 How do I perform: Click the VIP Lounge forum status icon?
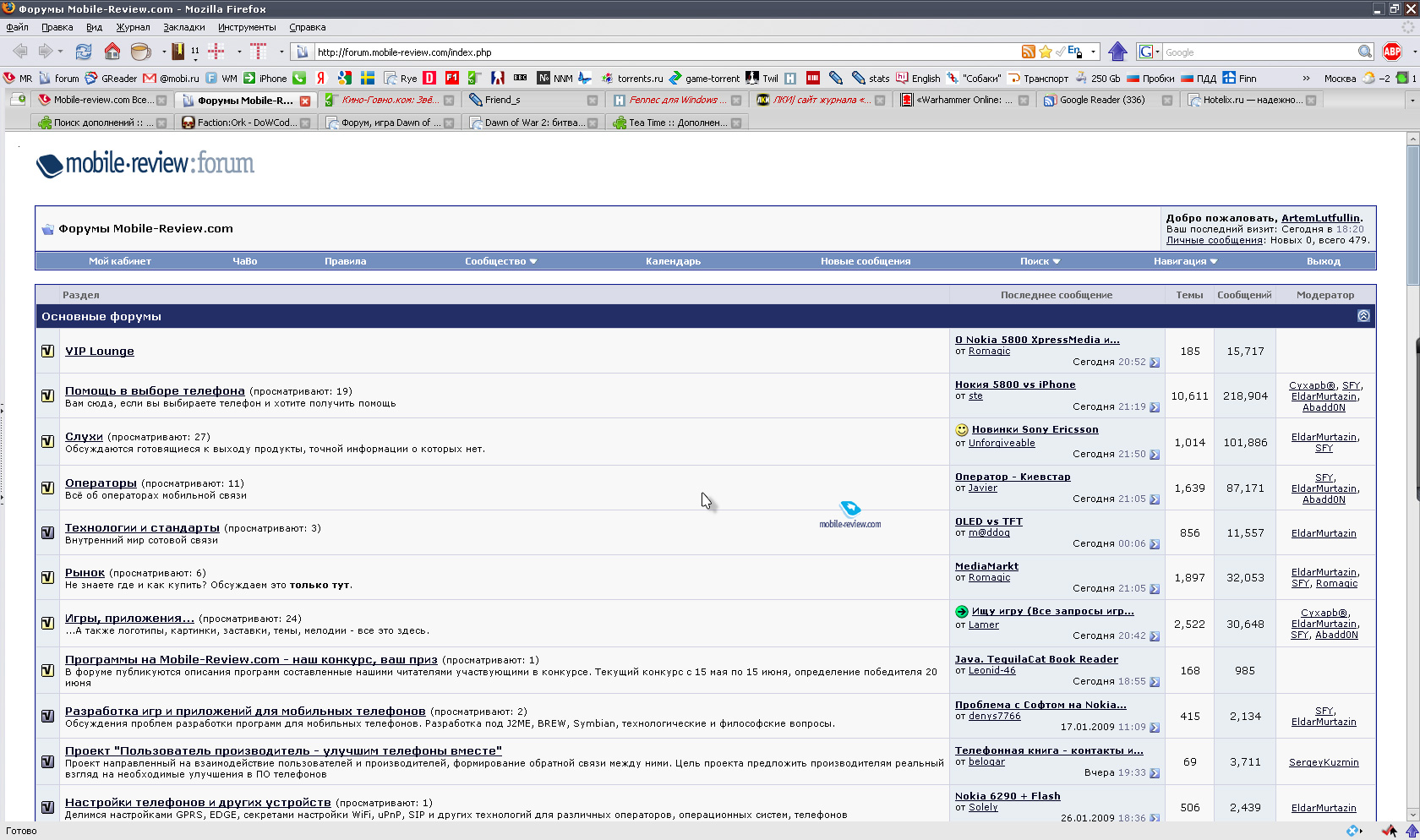(x=48, y=351)
